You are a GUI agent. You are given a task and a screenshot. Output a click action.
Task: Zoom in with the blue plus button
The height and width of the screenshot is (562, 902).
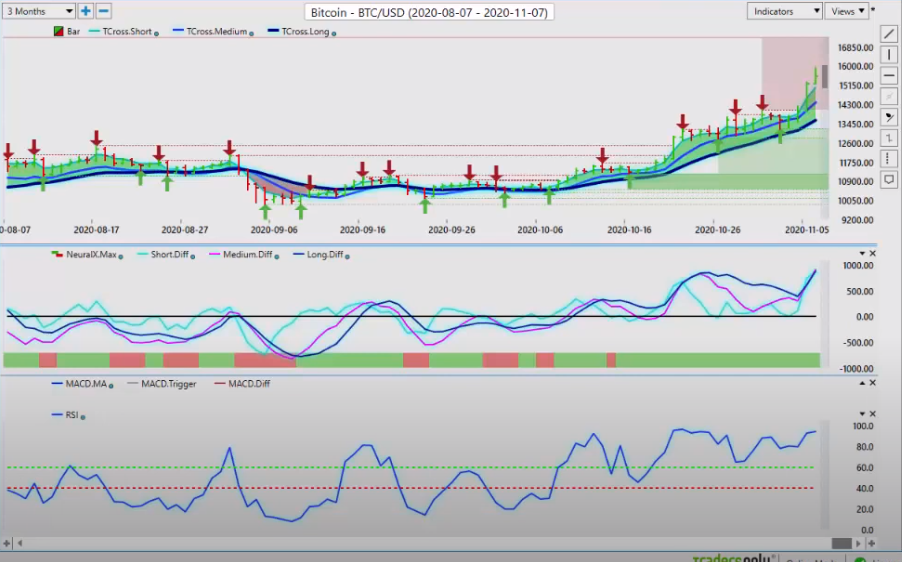(86, 11)
